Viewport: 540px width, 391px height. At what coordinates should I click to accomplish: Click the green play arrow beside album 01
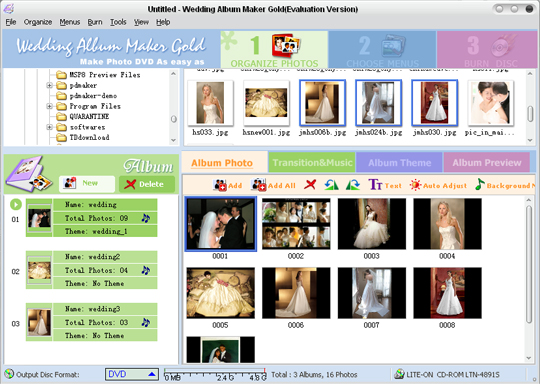point(15,204)
